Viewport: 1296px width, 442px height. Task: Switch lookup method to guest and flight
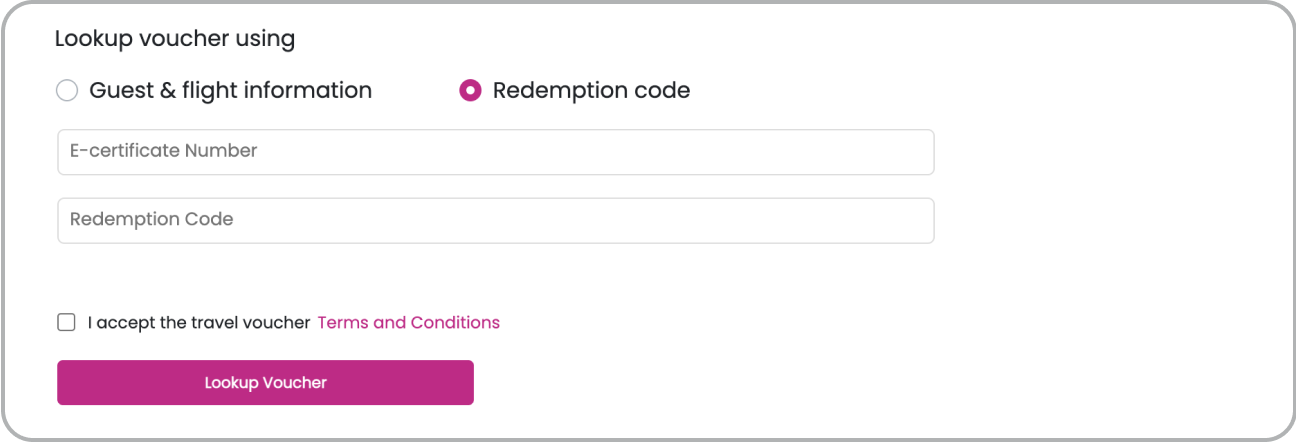pyautogui.click(x=67, y=91)
